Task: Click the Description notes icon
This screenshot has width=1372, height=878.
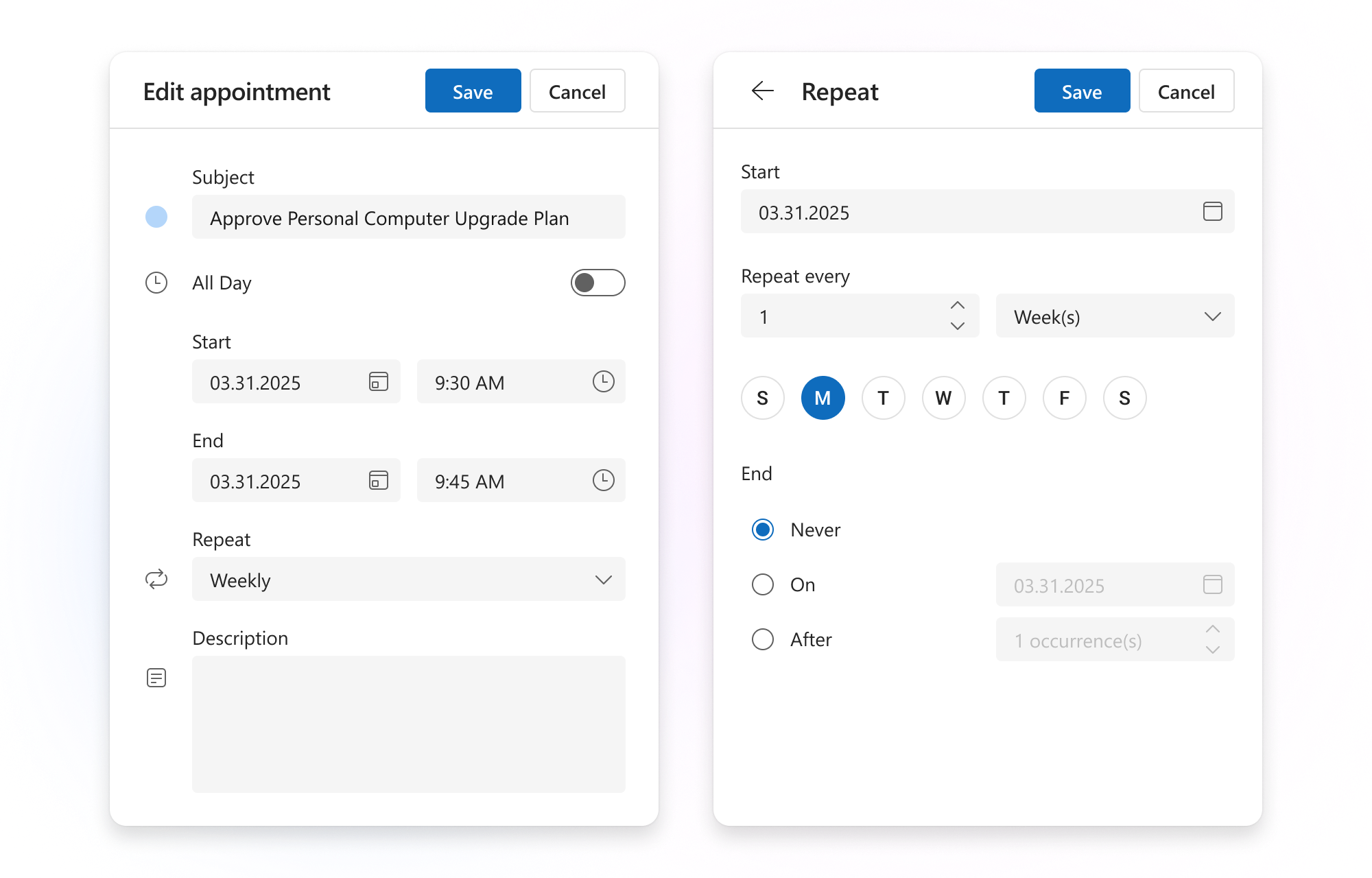Action: pos(156,678)
